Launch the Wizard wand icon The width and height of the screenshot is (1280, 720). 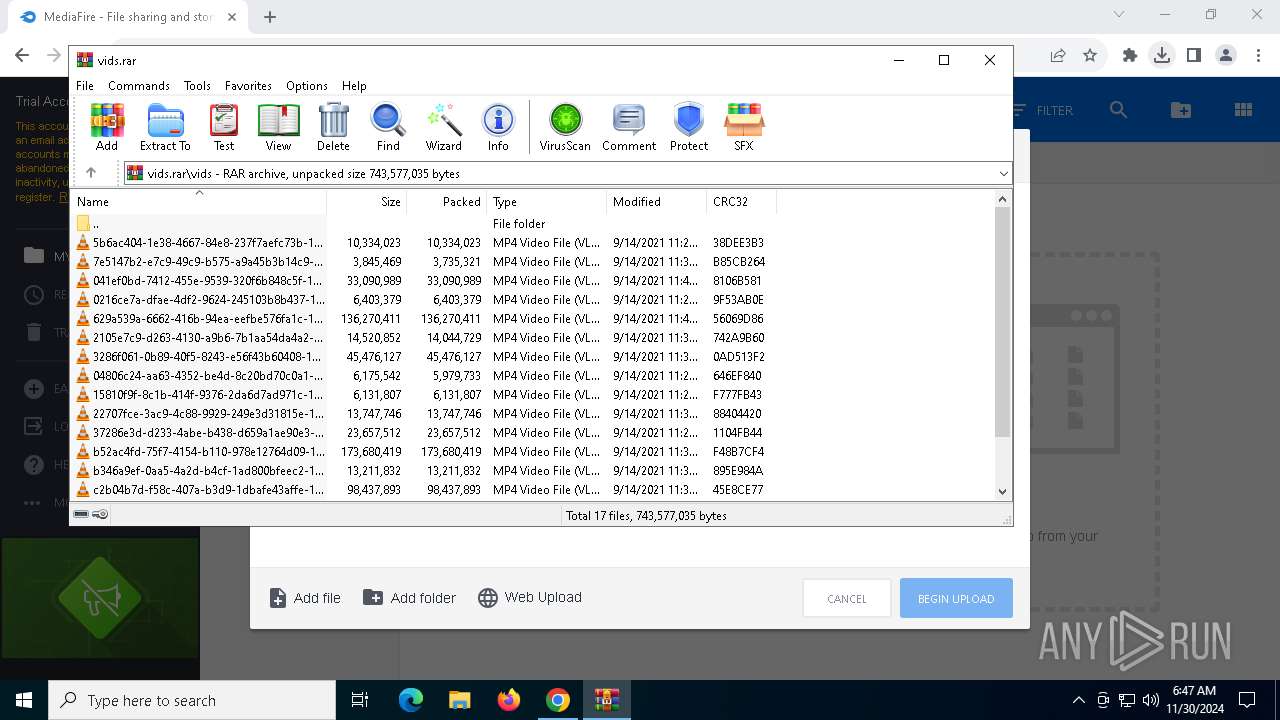(443, 127)
